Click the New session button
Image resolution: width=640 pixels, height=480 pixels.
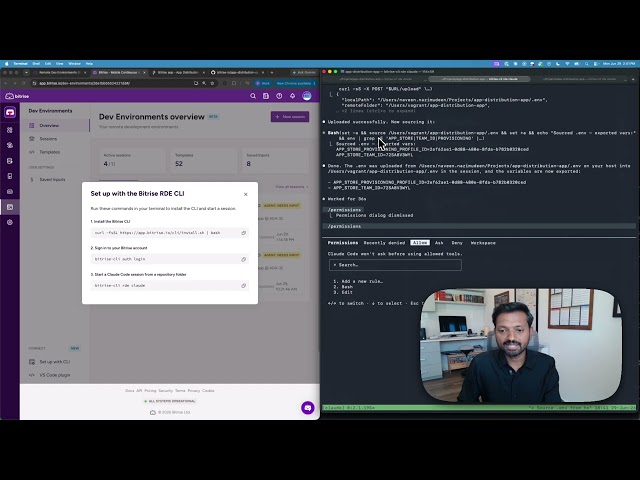(290, 117)
